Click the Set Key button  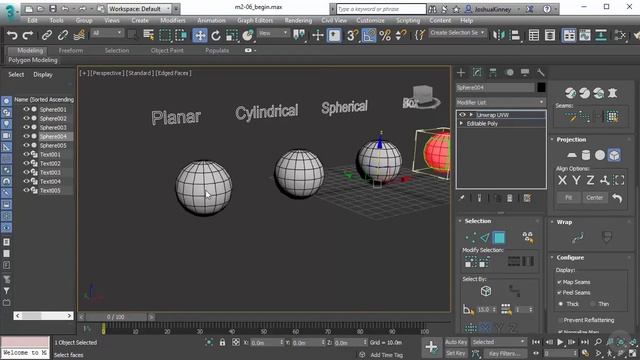click(x=456, y=353)
